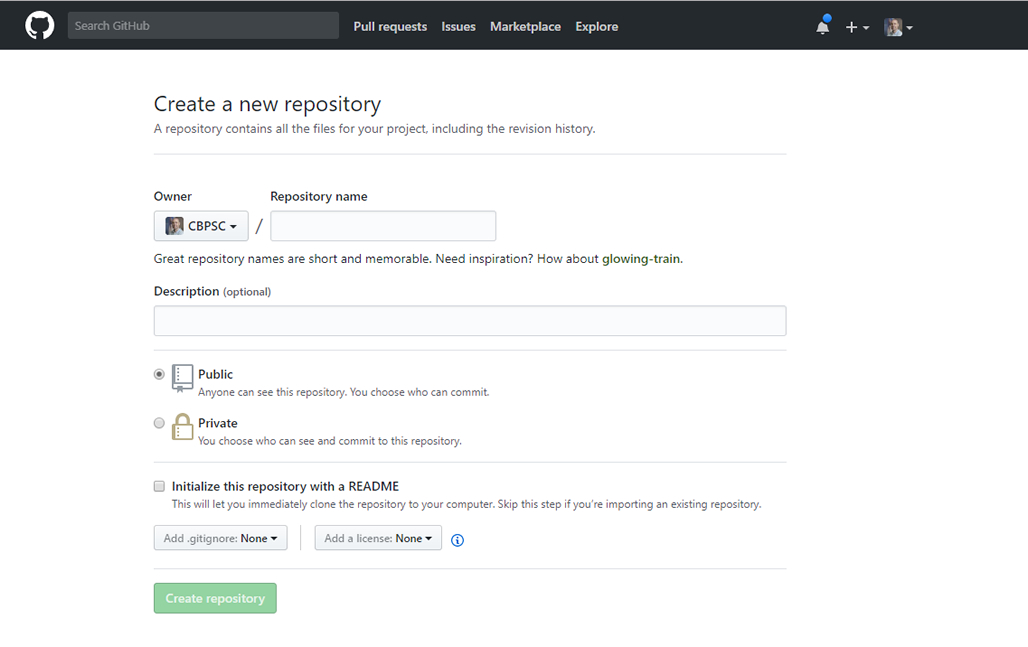The width and height of the screenshot is (1028, 647).
Task: Use the suggested name glowing-train
Action: click(x=641, y=259)
